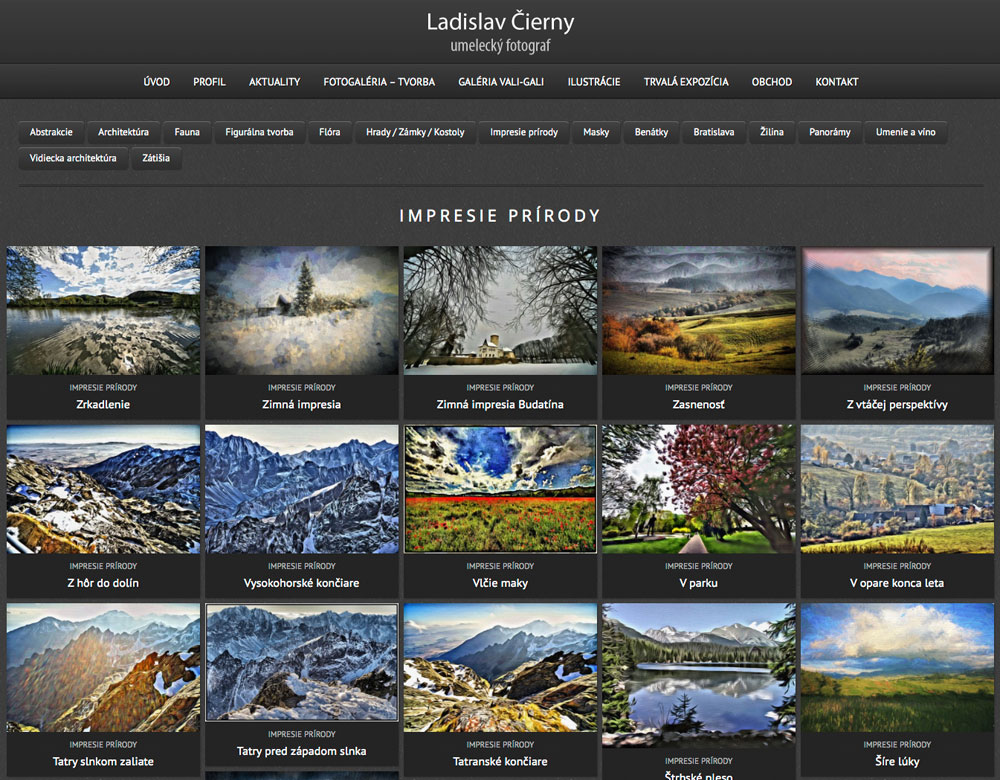View the Z vtáčej perspektívy image
The image size is (1000, 780).
(x=897, y=311)
